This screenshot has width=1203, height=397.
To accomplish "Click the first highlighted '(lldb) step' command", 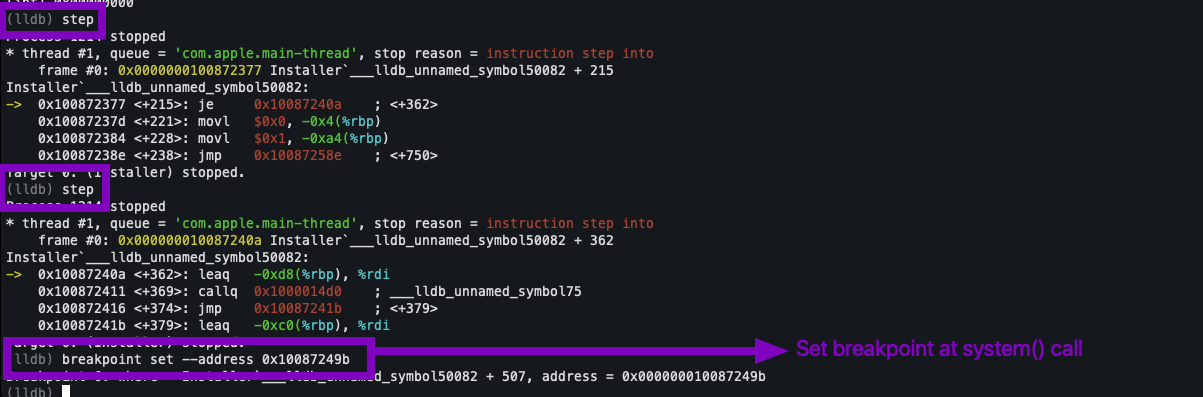I will [50, 19].
